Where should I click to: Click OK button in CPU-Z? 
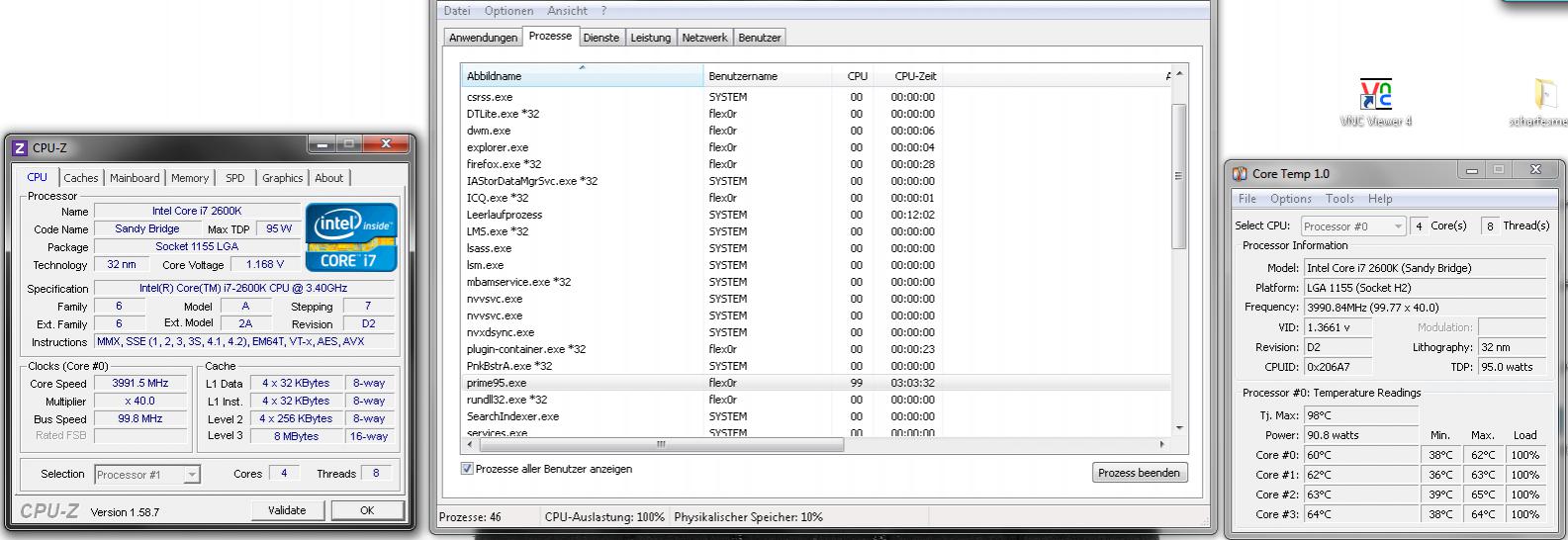(x=367, y=510)
